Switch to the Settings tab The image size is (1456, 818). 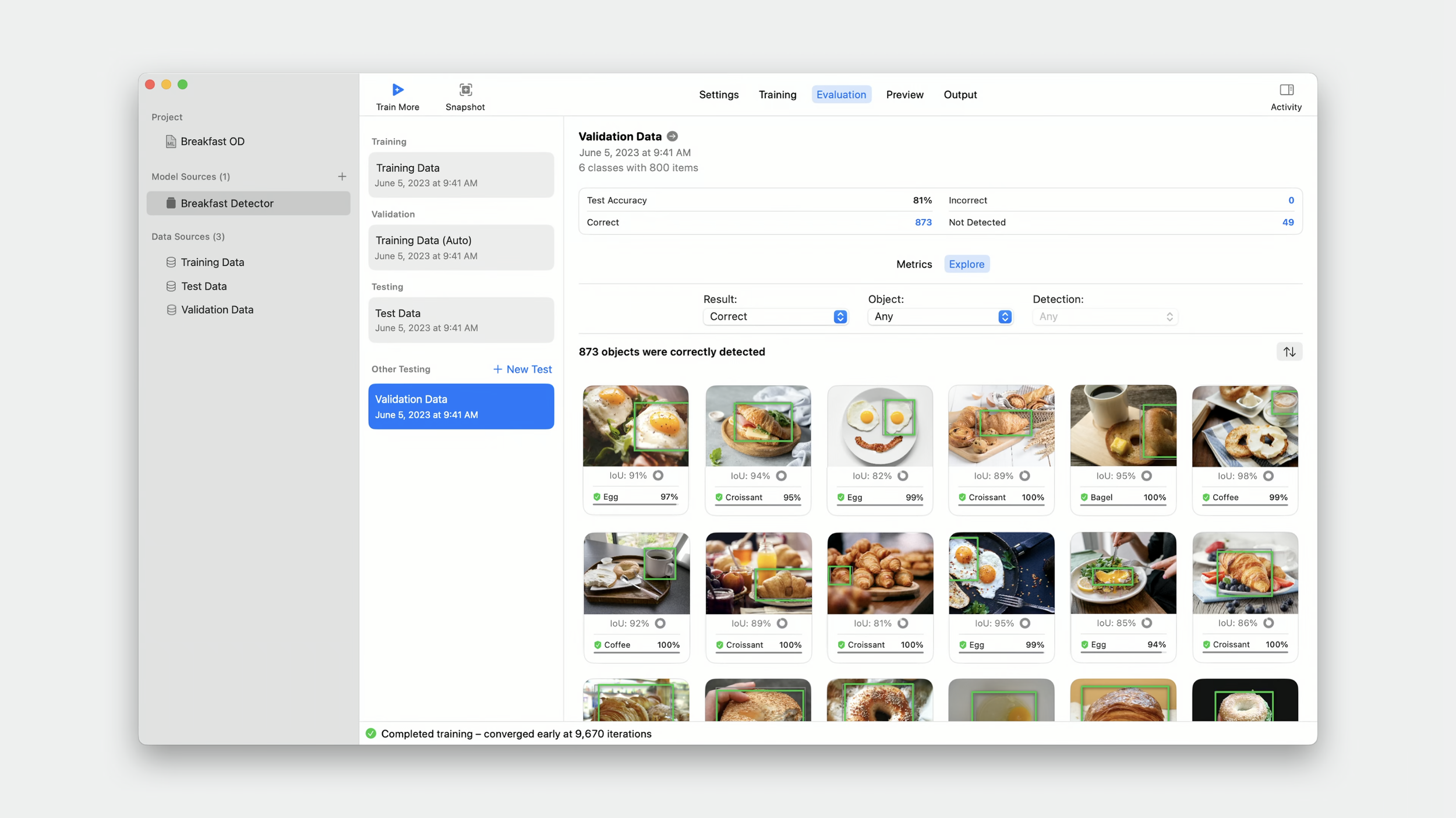pos(719,94)
